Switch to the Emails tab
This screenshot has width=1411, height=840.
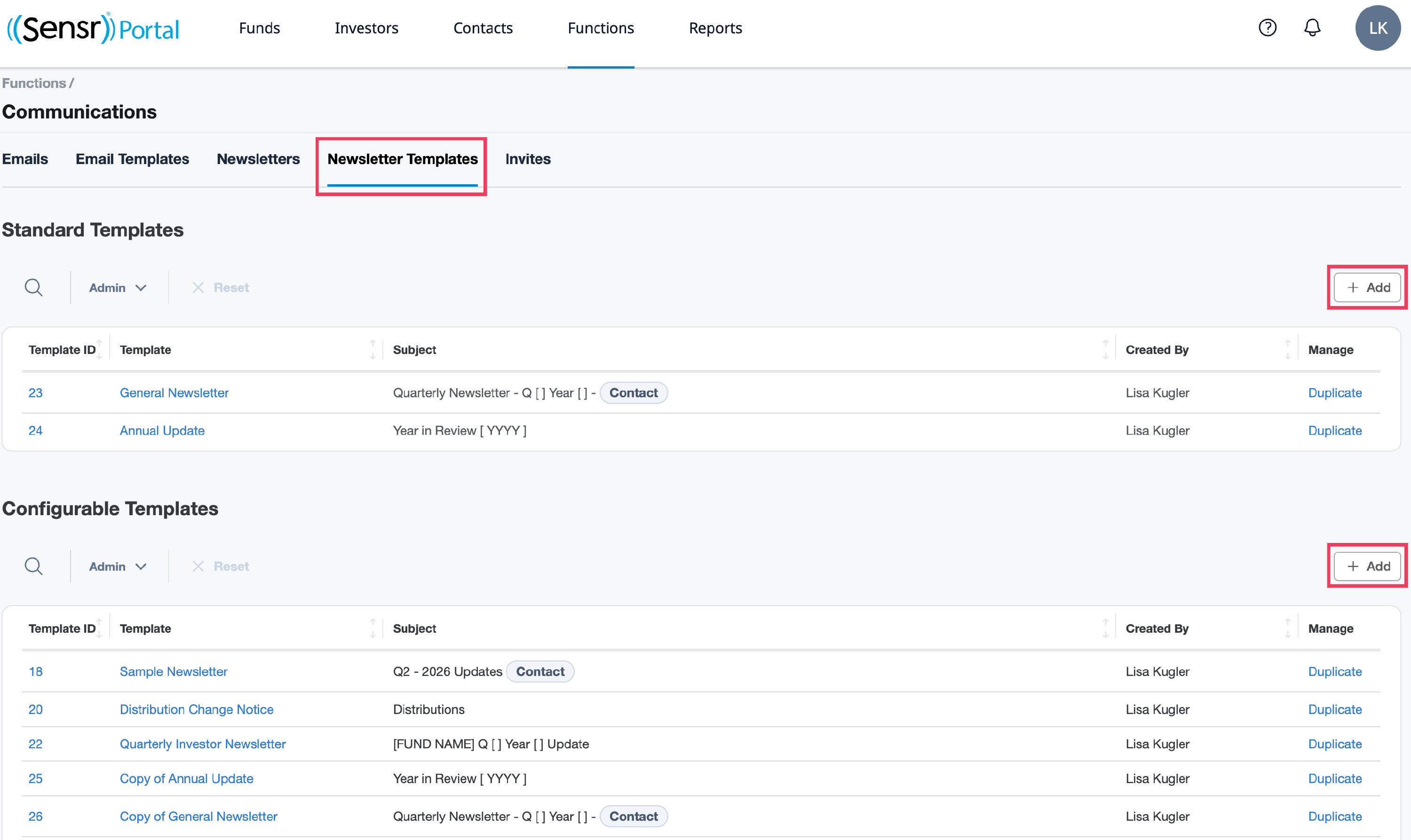tap(25, 159)
